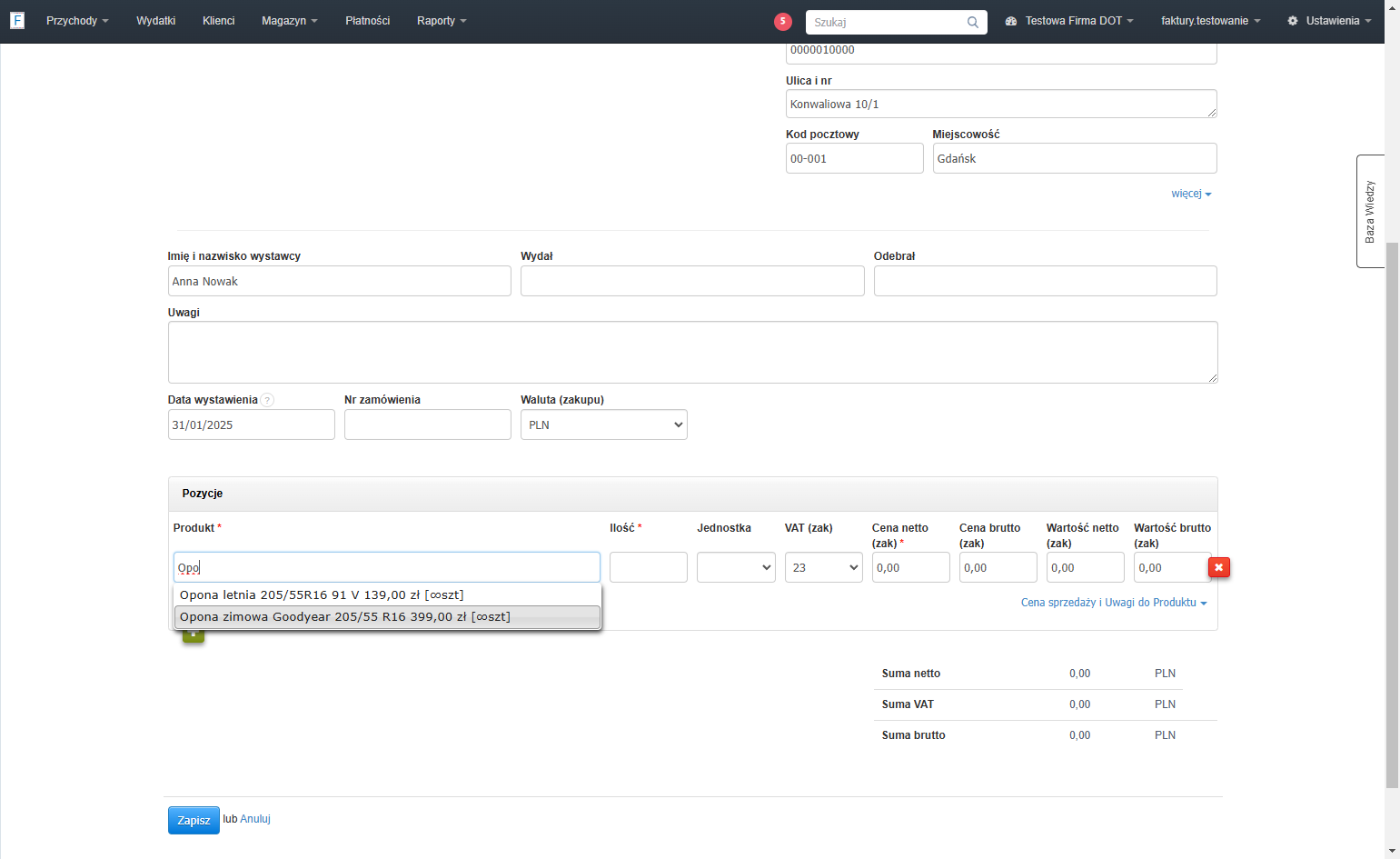Open the Jednostka unit dropdown
The image size is (1400, 859).
[736, 567]
